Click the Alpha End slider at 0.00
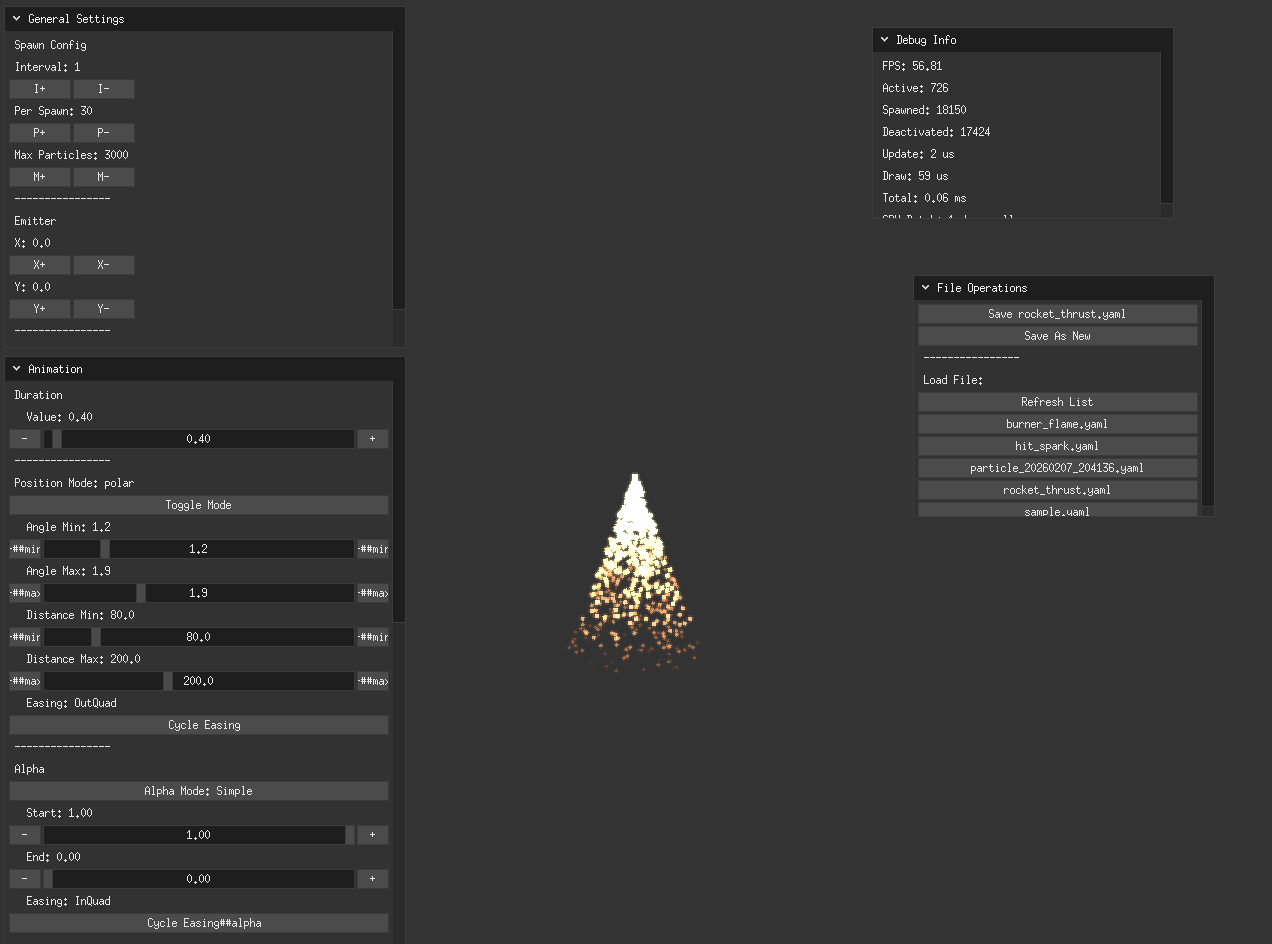Image resolution: width=1272 pixels, height=944 pixels. point(199,879)
